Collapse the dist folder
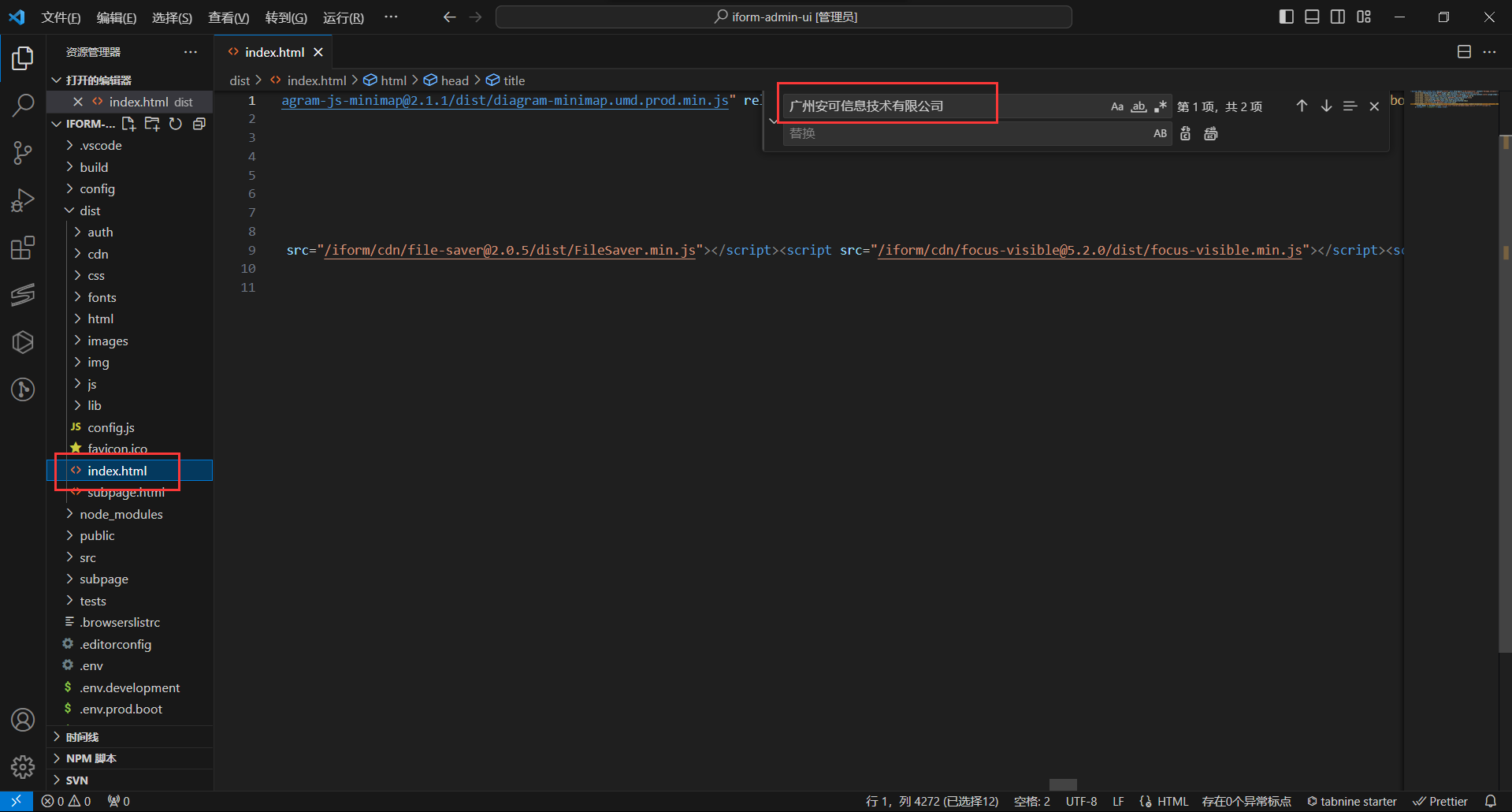 pyautogui.click(x=89, y=210)
